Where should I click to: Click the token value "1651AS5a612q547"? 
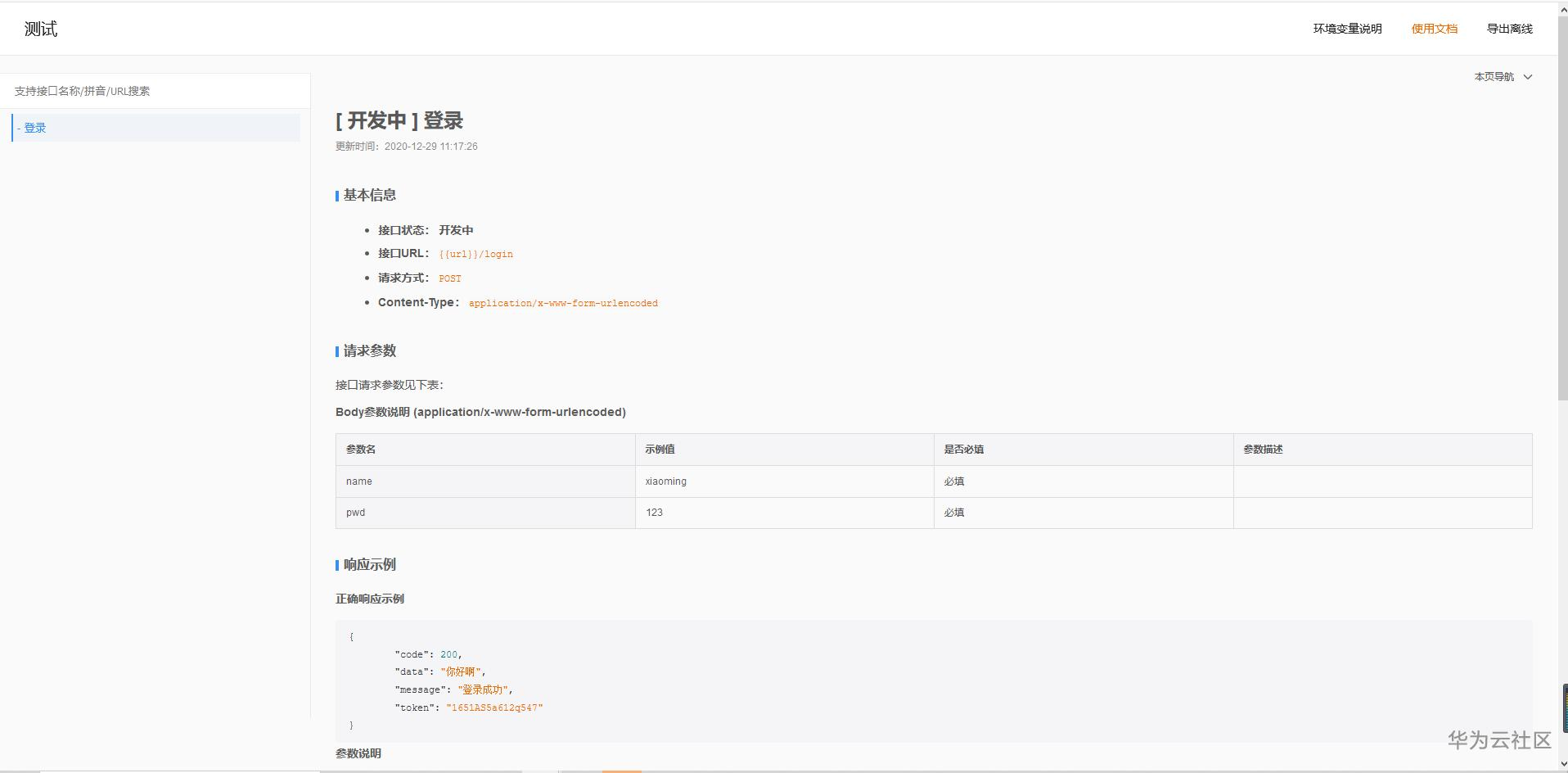pos(494,707)
